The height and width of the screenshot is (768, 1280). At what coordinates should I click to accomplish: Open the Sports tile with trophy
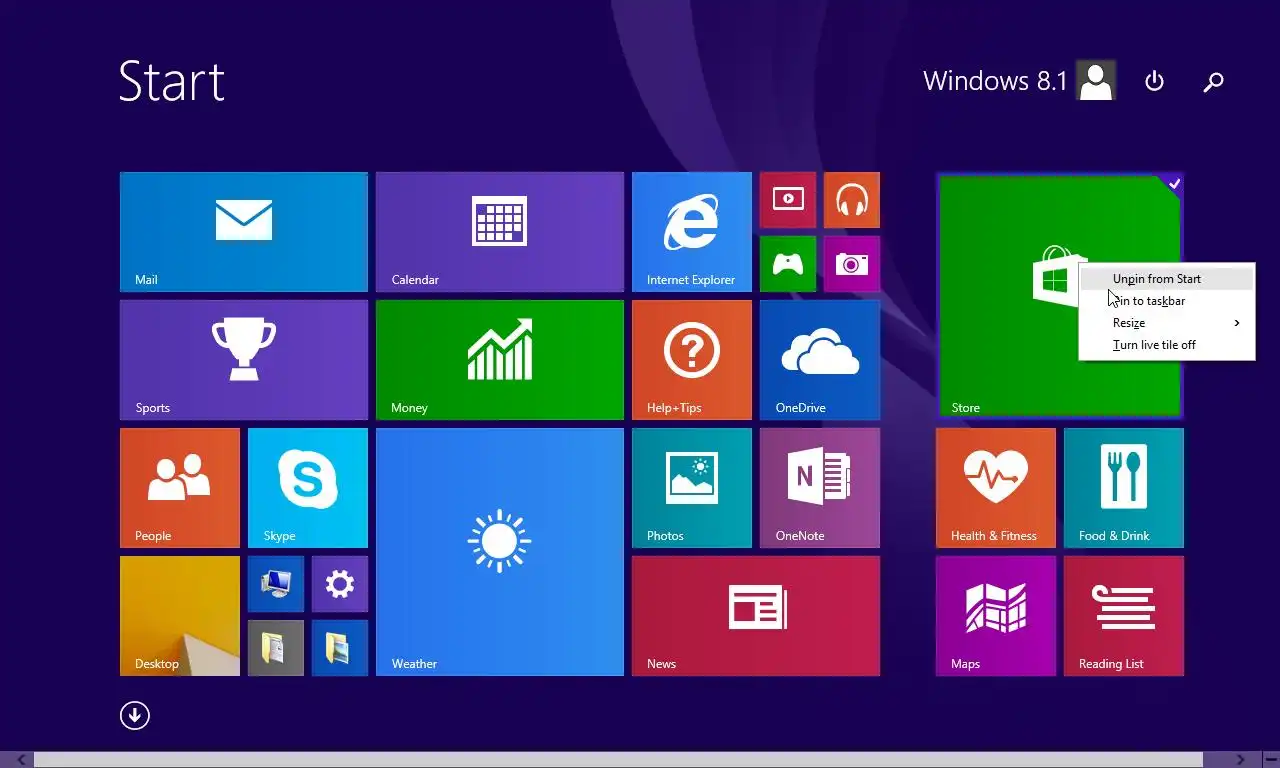(x=244, y=360)
